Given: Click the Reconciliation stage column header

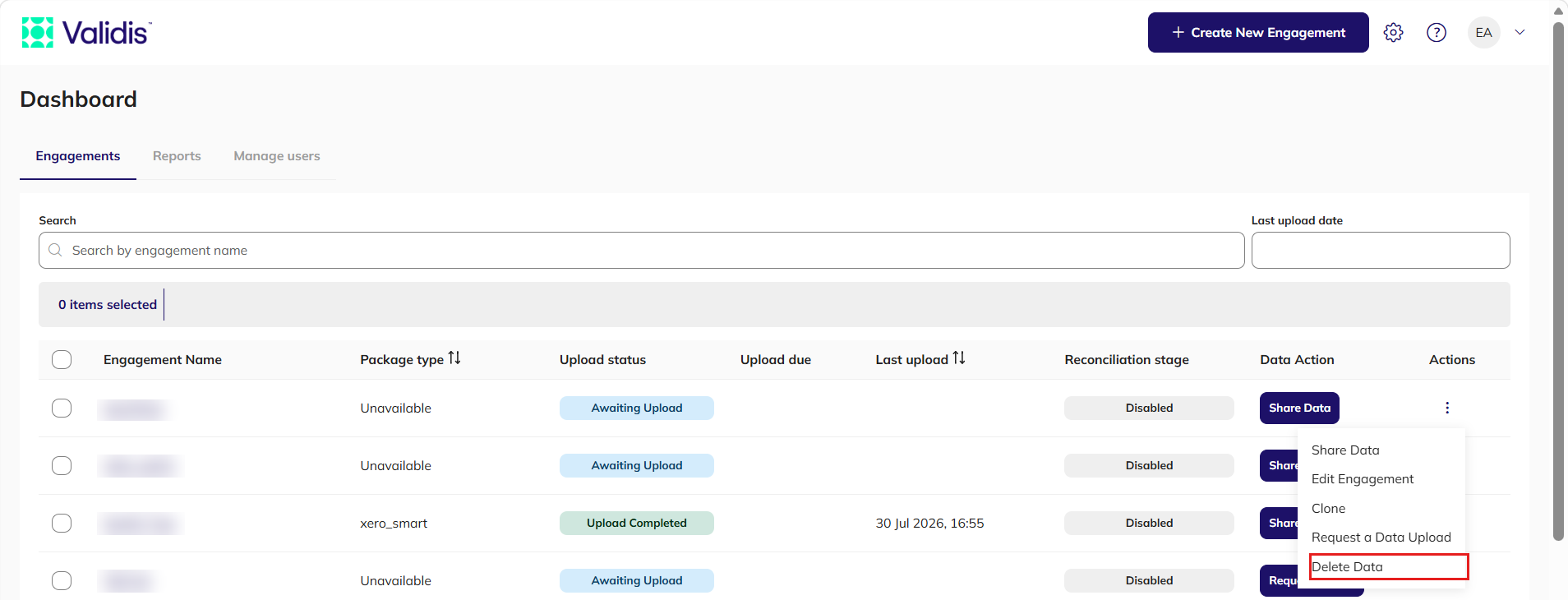Looking at the screenshot, I should click(x=1127, y=360).
